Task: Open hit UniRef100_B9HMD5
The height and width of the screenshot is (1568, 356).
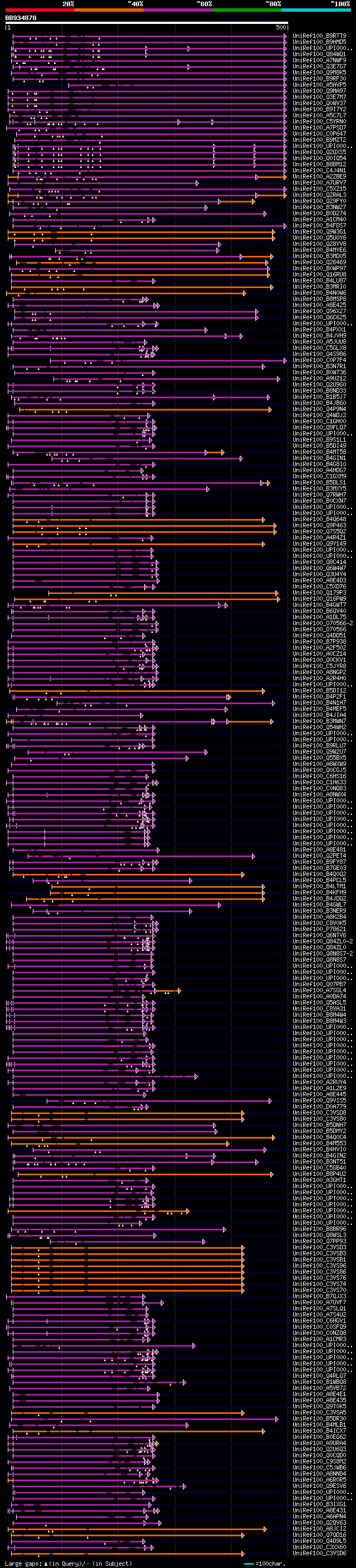Action: 319,42
